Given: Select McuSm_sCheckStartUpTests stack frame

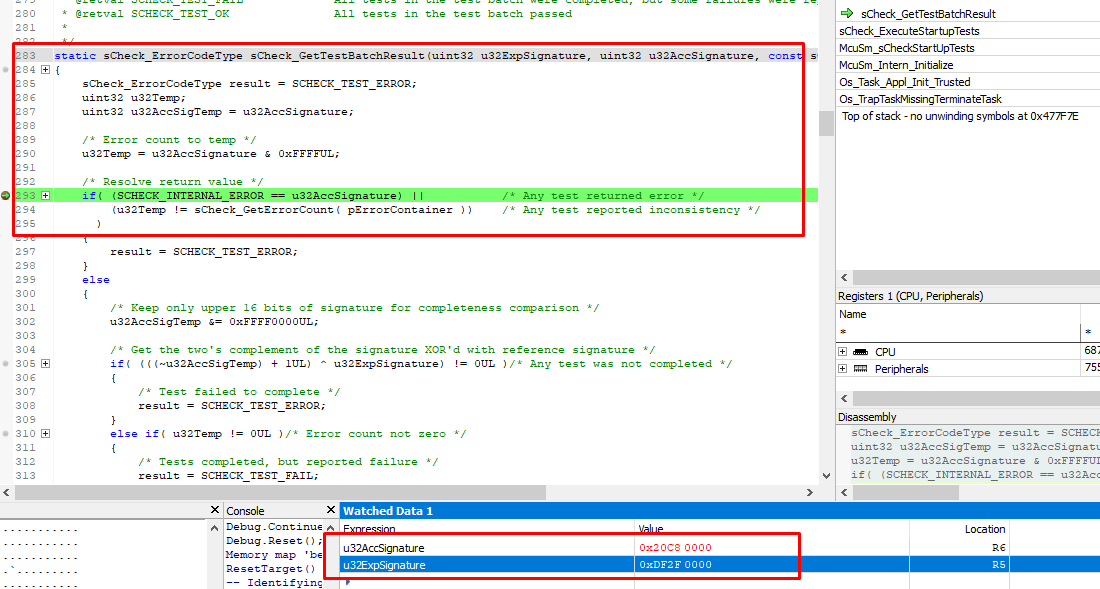Looking at the screenshot, I should click(x=906, y=48).
